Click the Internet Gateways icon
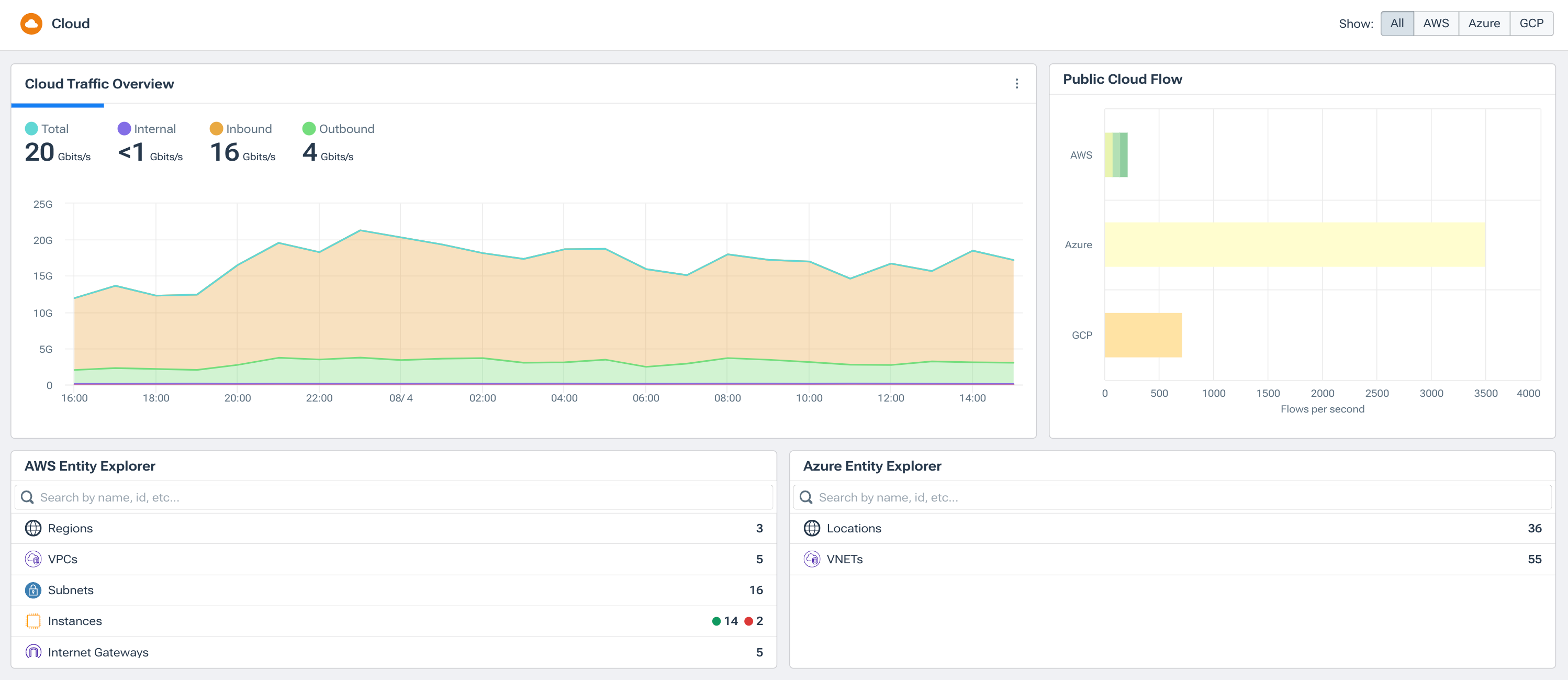 point(33,651)
